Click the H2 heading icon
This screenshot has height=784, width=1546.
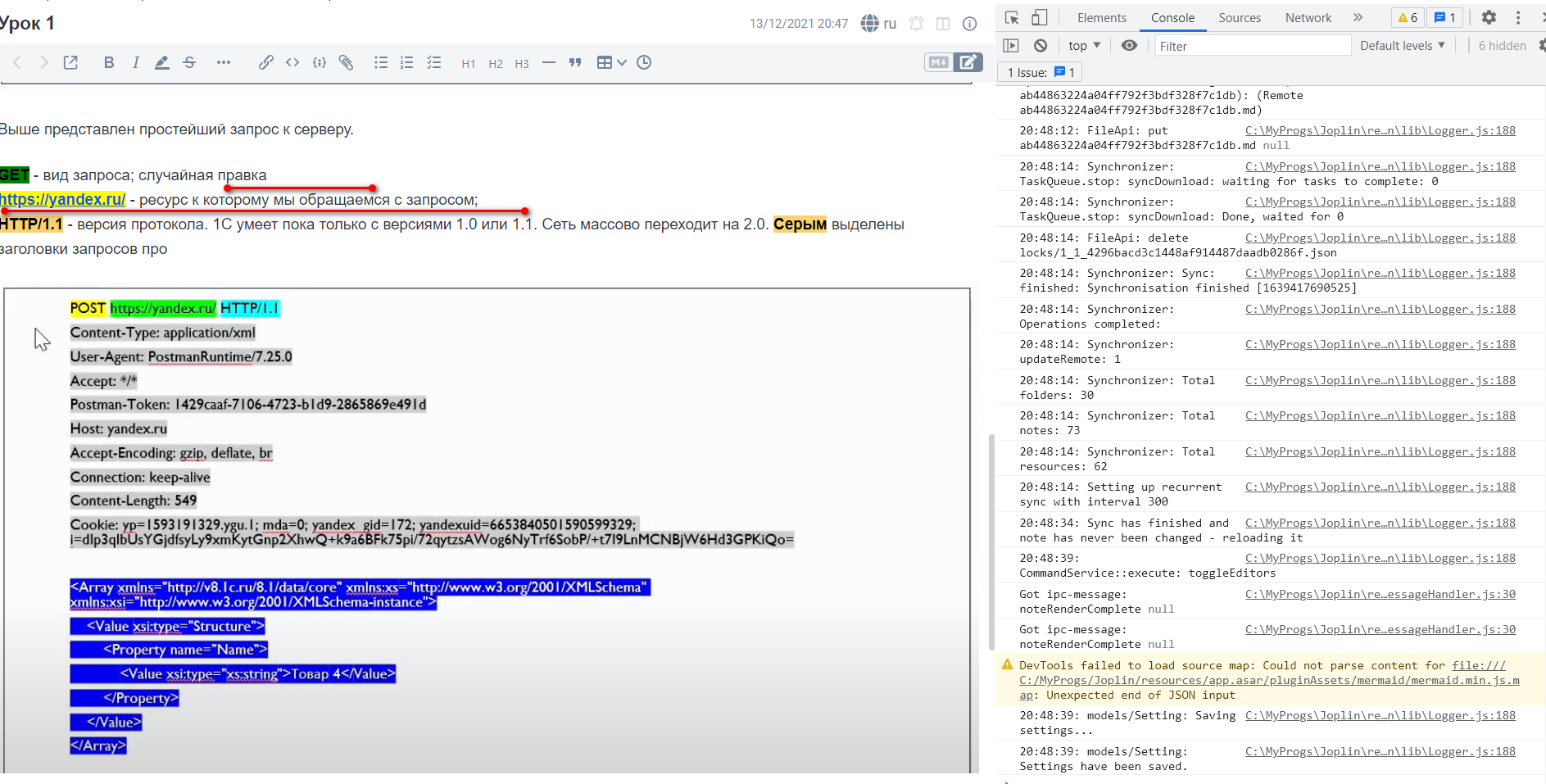pos(495,63)
